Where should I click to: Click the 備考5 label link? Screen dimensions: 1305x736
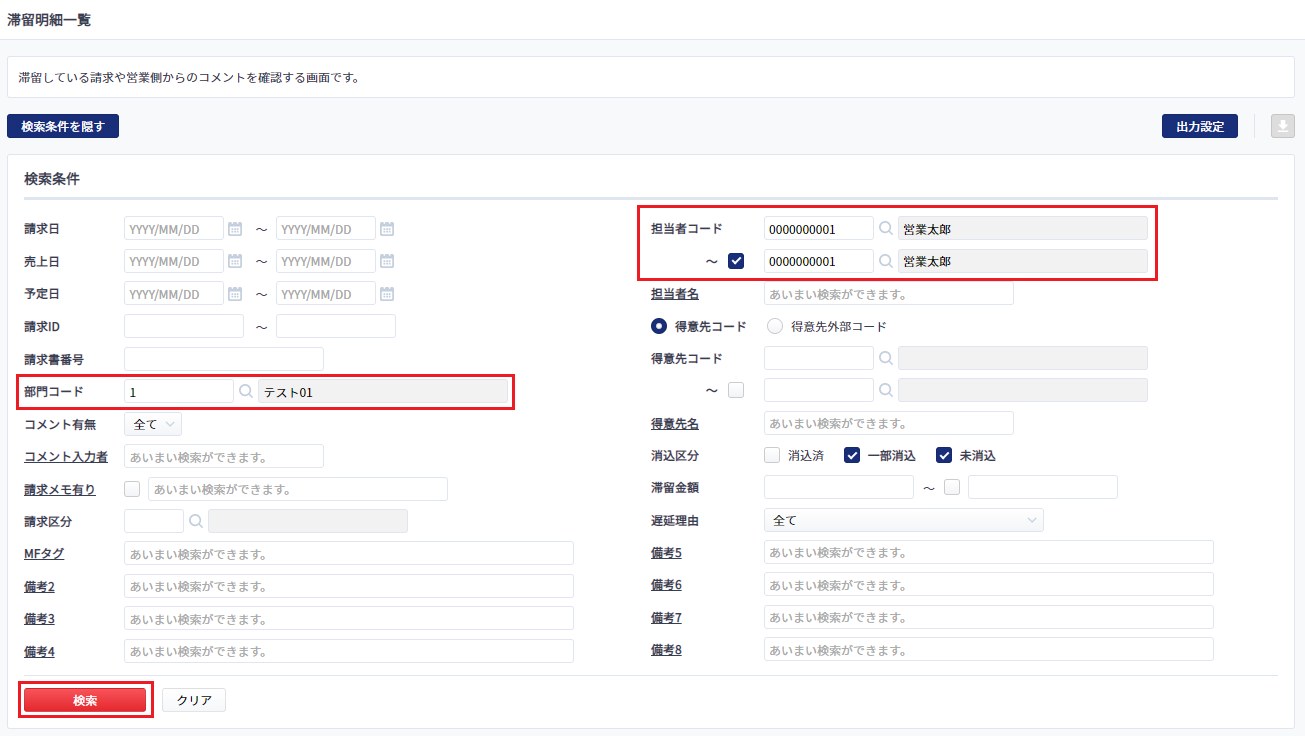tap(666, 552)
